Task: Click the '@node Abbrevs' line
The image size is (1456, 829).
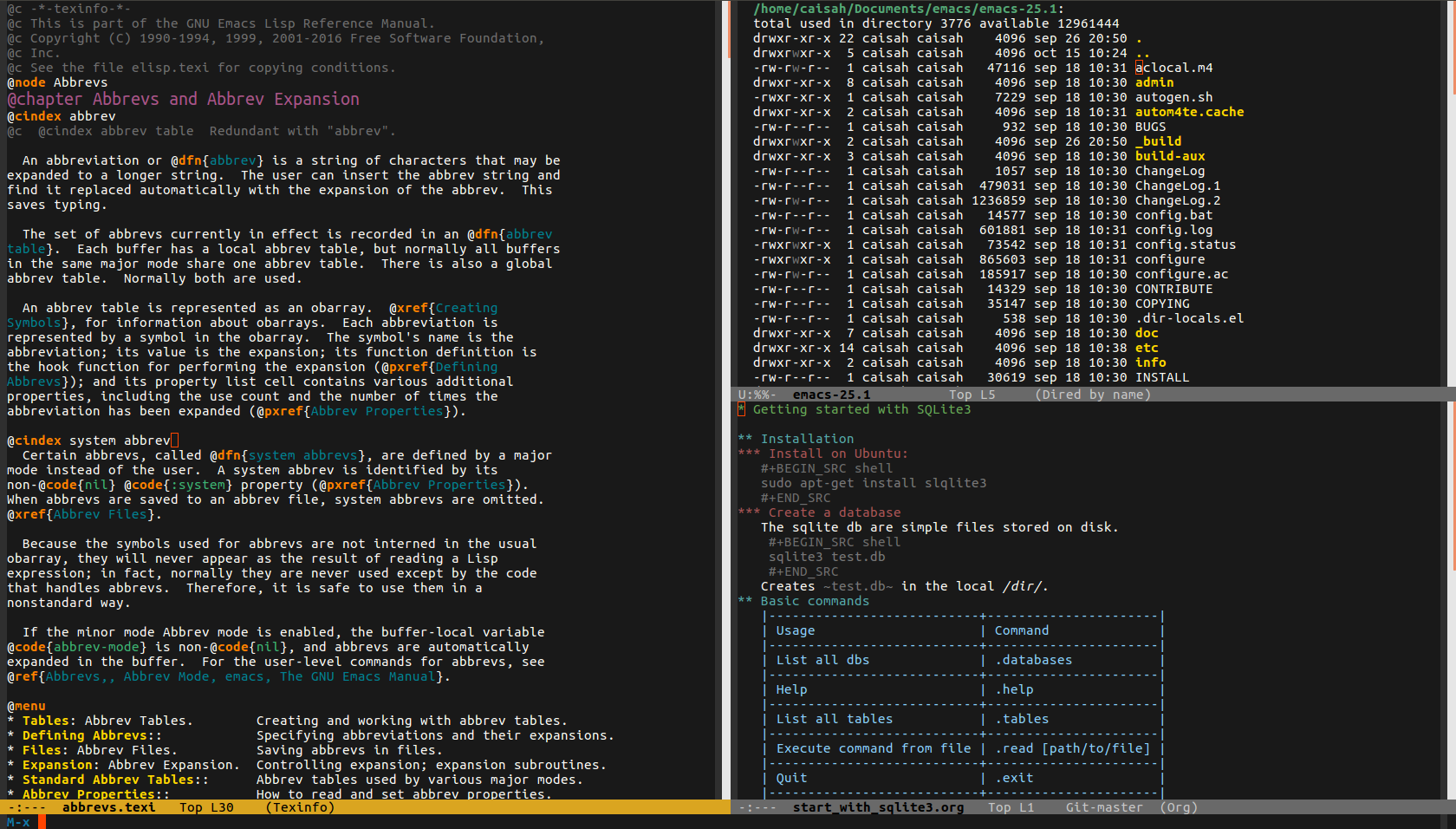Action: (x=57, y=82)
